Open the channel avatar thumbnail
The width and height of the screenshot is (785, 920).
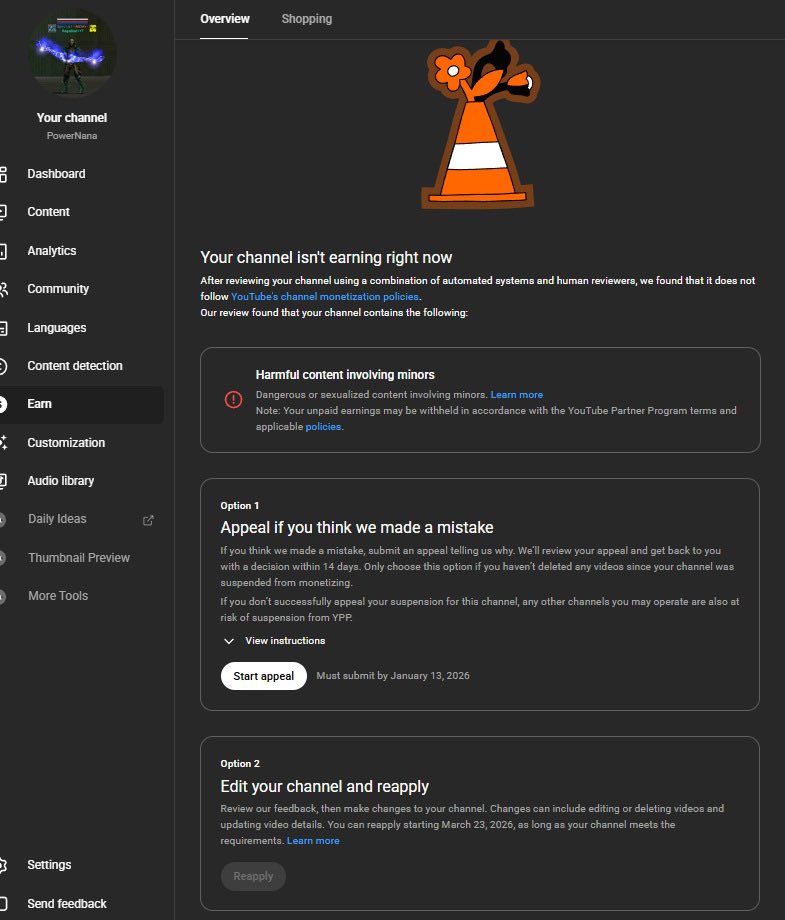[x=72, y=53]
